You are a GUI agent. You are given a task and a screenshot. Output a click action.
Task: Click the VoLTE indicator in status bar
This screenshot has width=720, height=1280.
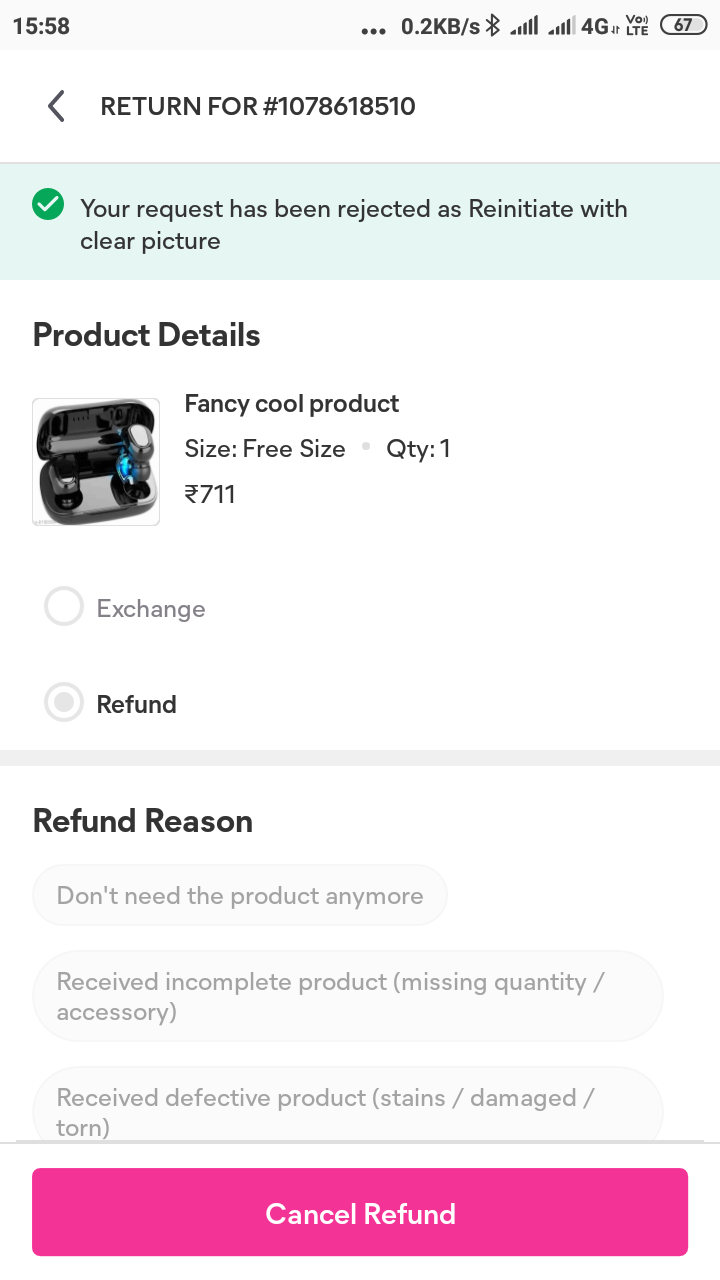click(x=636, y=26)
